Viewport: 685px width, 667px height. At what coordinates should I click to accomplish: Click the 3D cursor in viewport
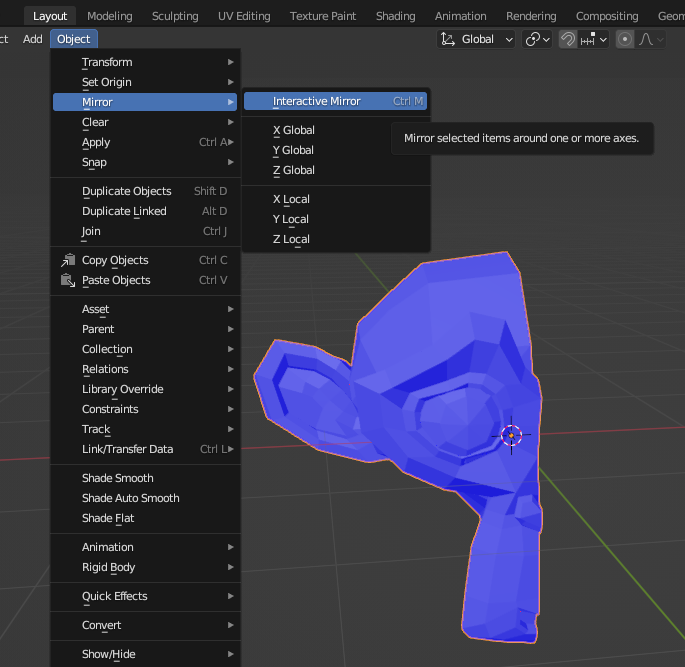[511, 435]
